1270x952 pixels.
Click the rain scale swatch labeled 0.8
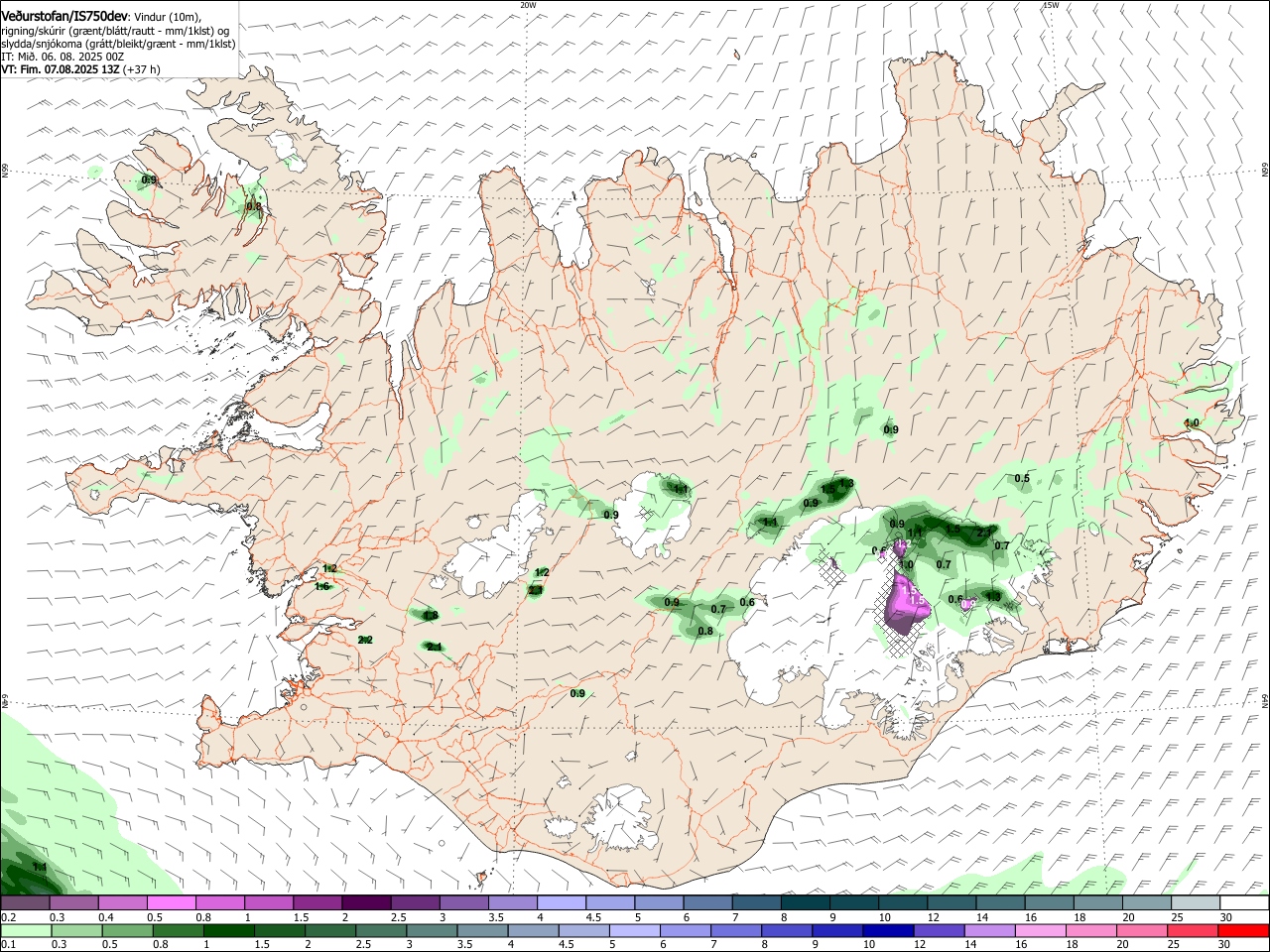pos(179,931)
